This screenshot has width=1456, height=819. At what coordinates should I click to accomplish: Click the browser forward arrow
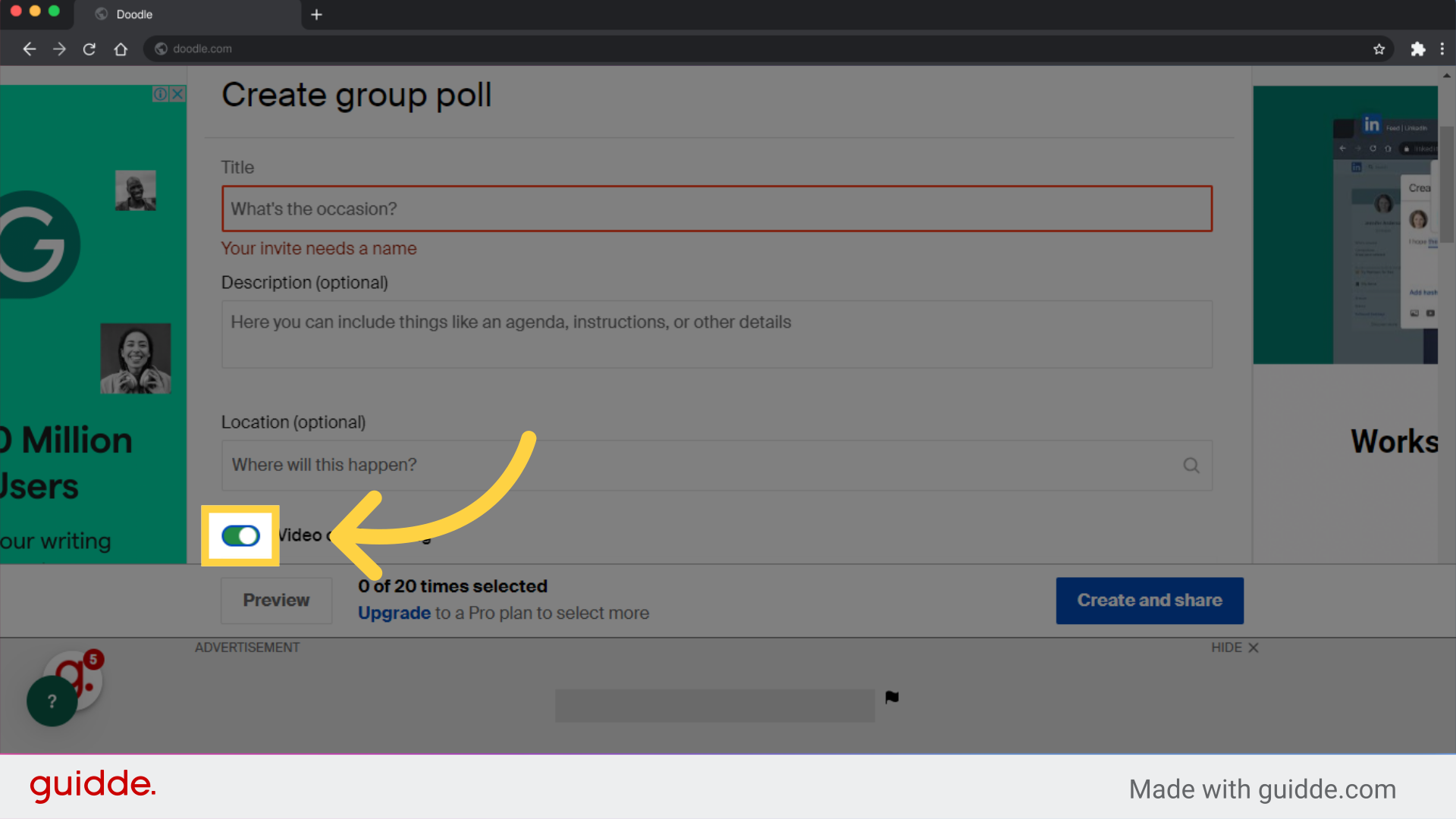point(59,49)
